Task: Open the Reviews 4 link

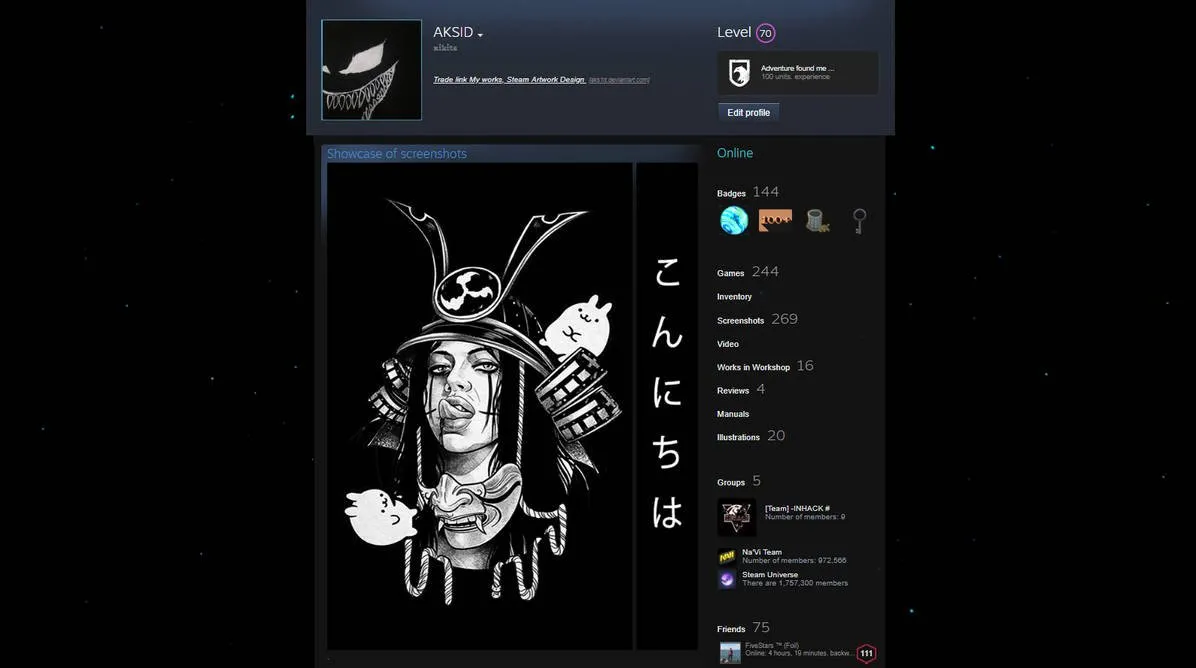Action: click(x=741, y=390)
